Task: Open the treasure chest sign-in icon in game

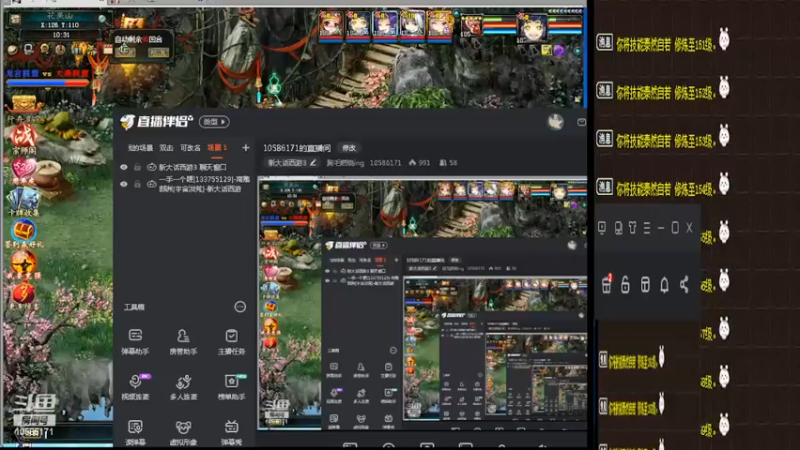Action: 23,233
